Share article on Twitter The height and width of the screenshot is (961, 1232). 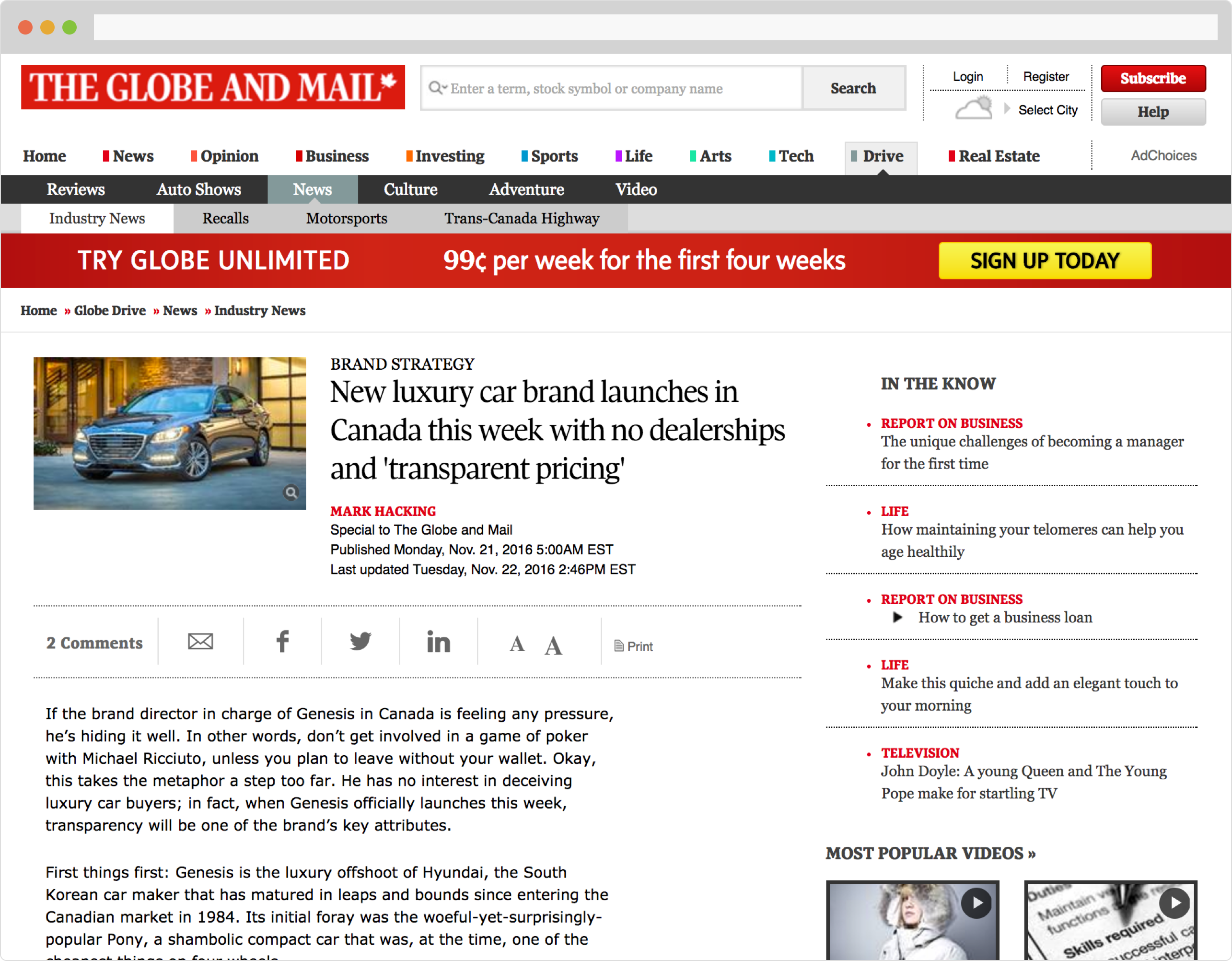(x=360, y=642)
